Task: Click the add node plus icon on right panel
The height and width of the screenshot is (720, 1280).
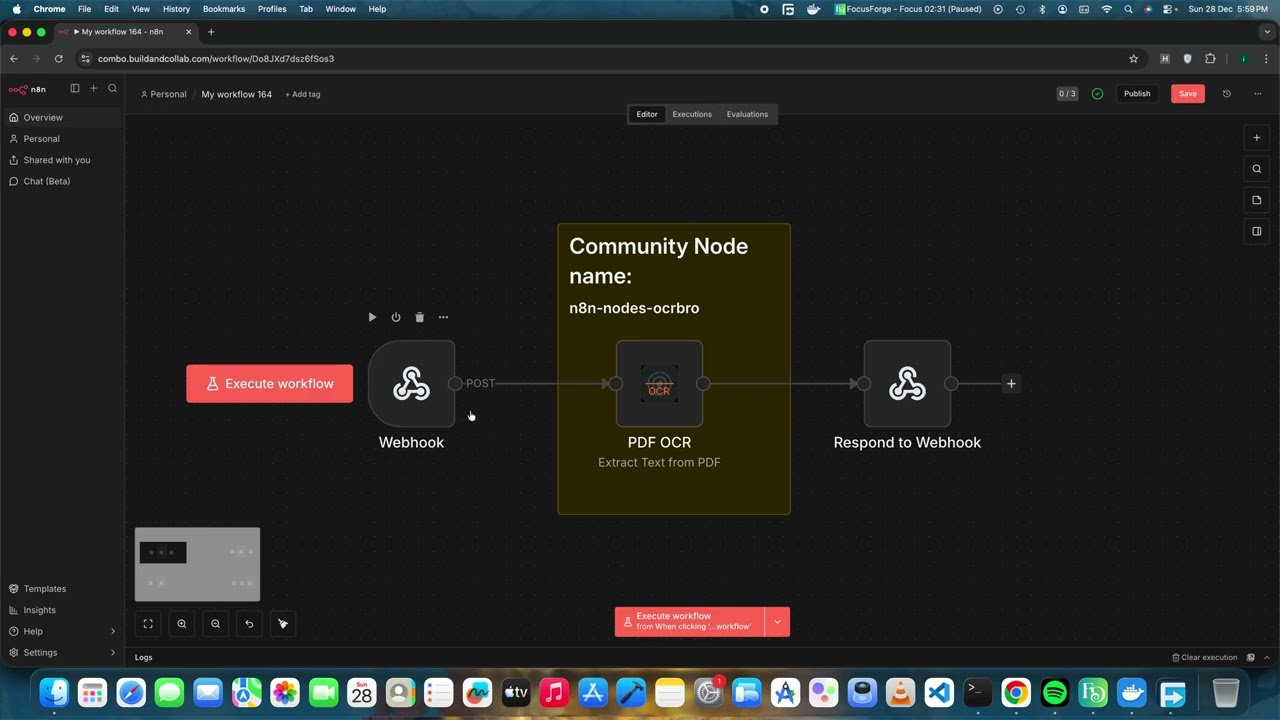Action: tap(1257, 138)
